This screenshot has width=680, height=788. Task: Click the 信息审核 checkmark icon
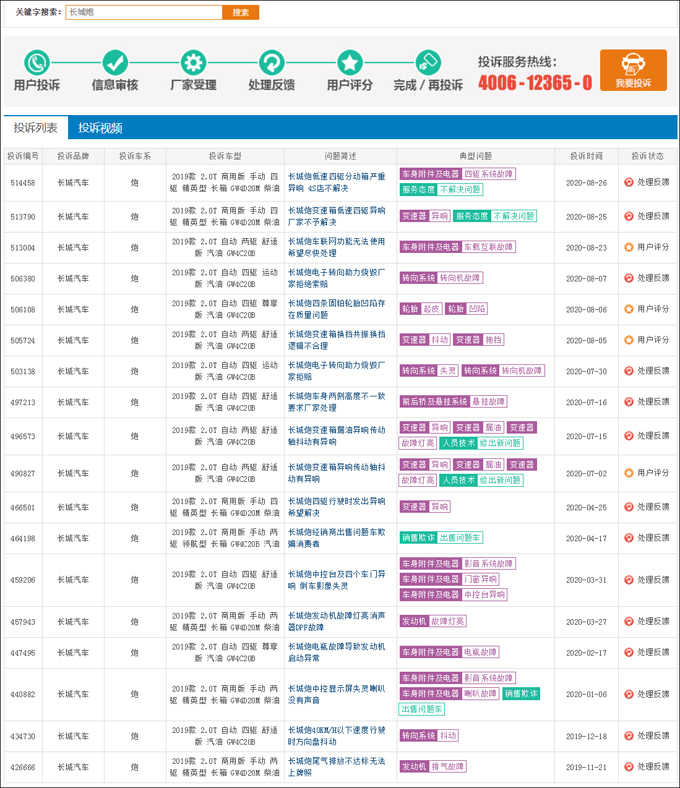115,62
